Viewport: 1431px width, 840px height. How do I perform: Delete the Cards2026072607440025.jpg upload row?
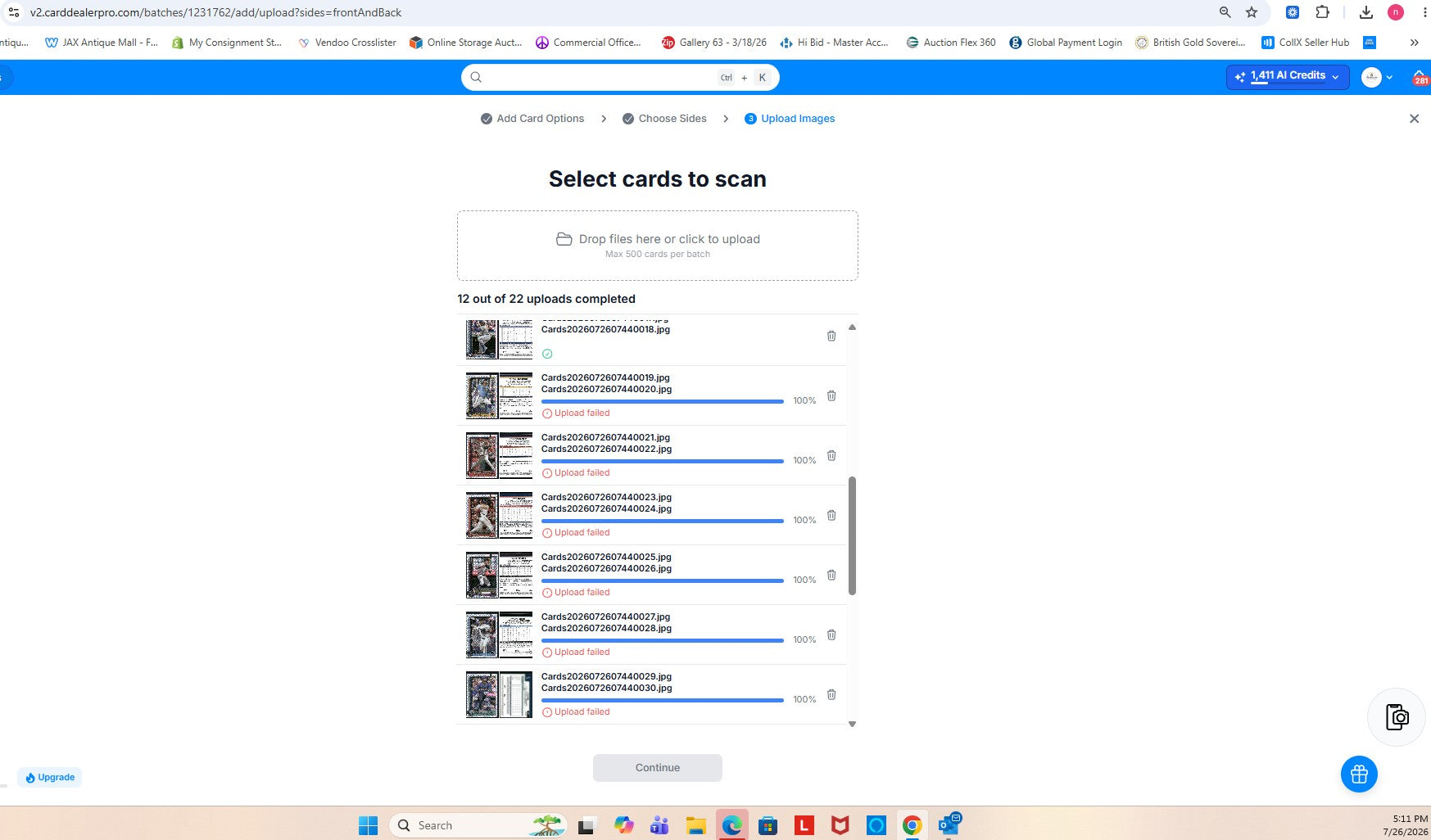[831, 576]
